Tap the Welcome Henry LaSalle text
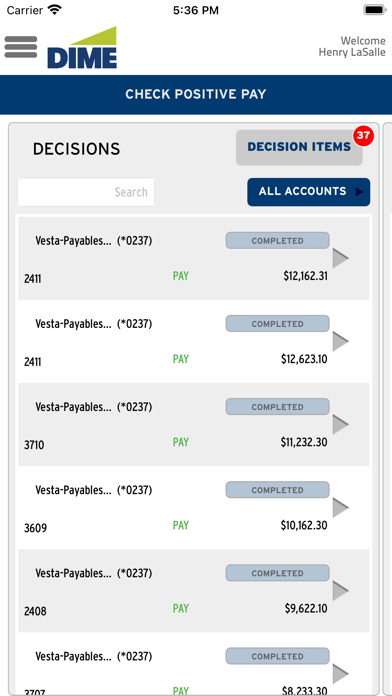The image size is (392, 696). tap(352, 47)
